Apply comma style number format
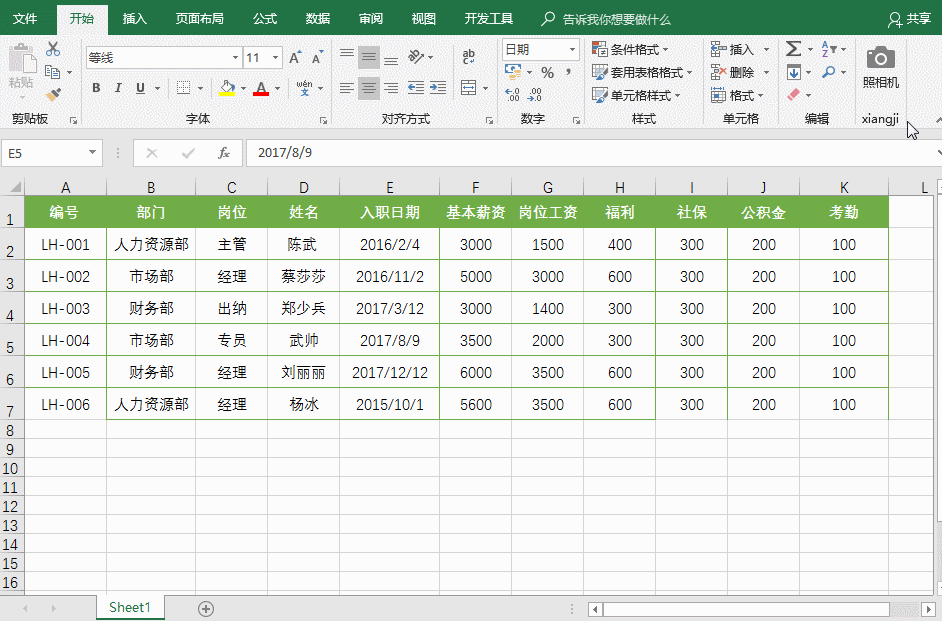Screen dimensions: 942x621 (568, 73)
